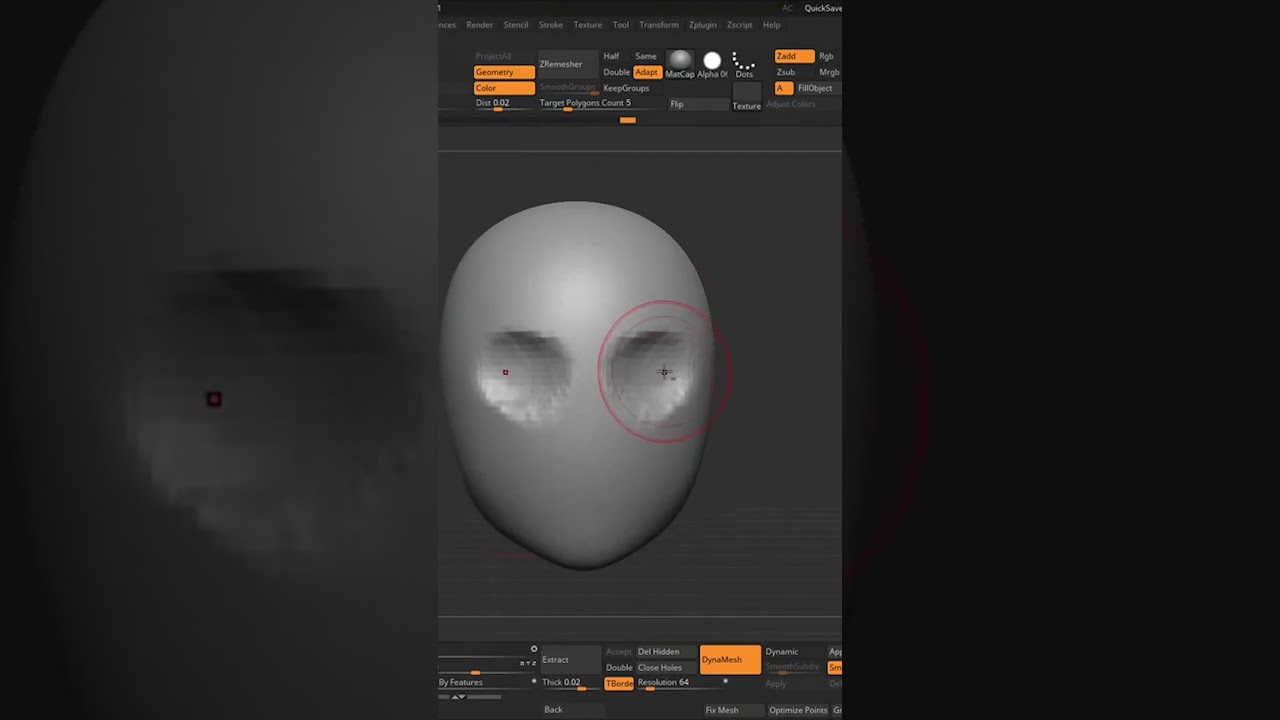Open the MatCap material picker

(x=680, y=64)
